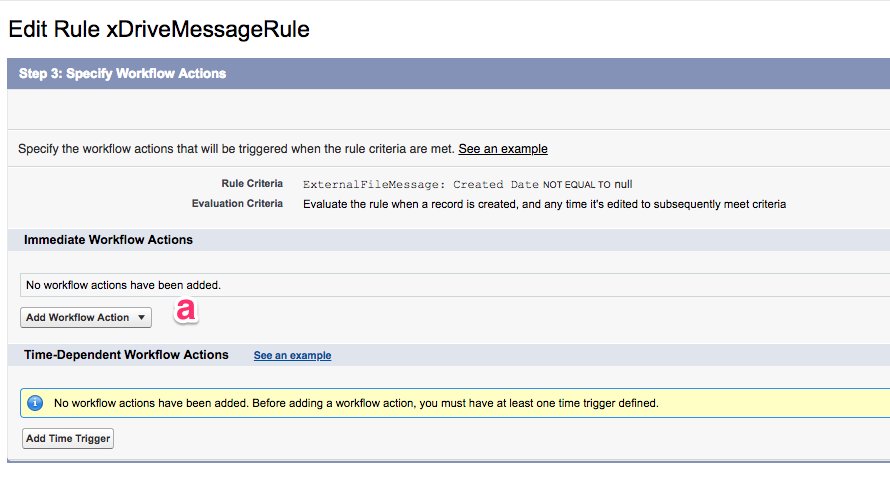This screenshot has width=890, height=500.
Task: Click the Immediate Workflow Actions section heading
Action: [x=108, y=240]
